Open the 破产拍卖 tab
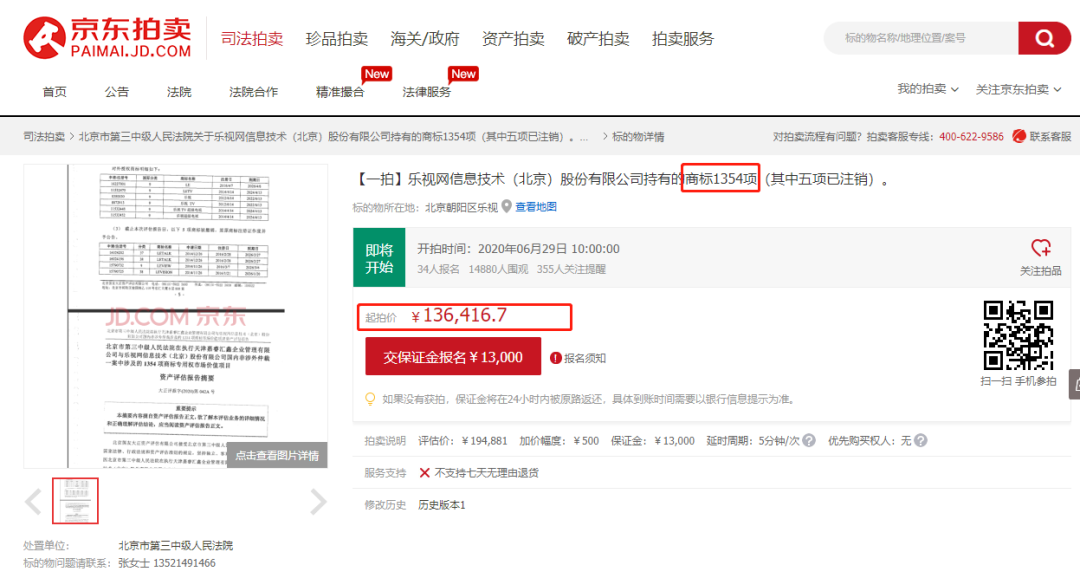1080x578 pixels. click(598, 39)
